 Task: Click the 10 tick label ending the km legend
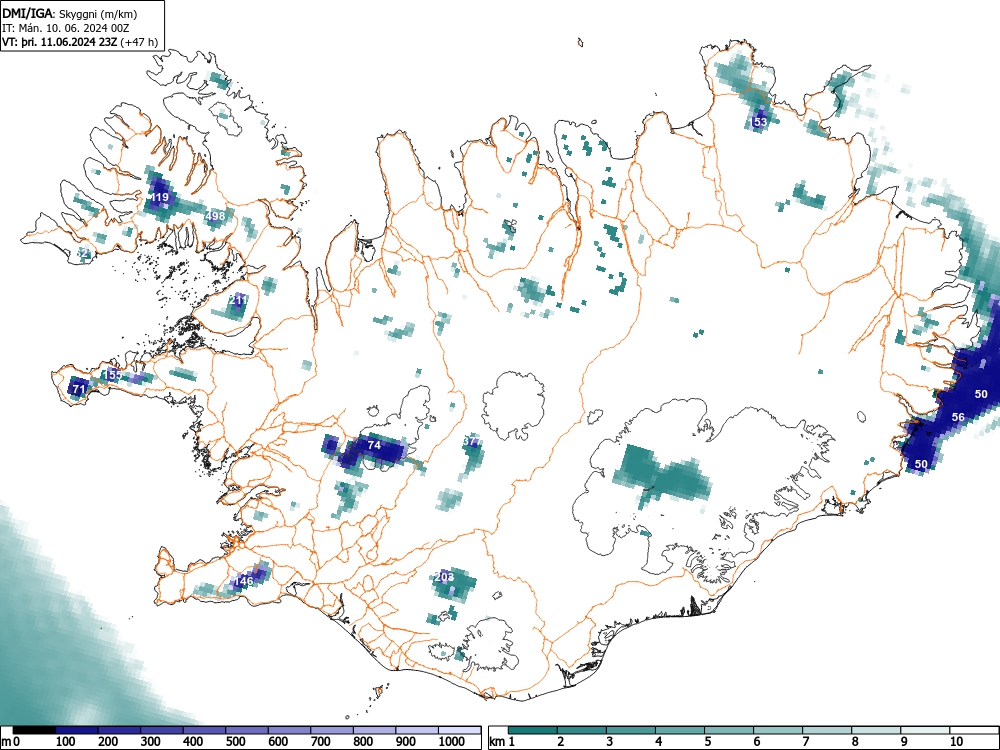[956, 742]
